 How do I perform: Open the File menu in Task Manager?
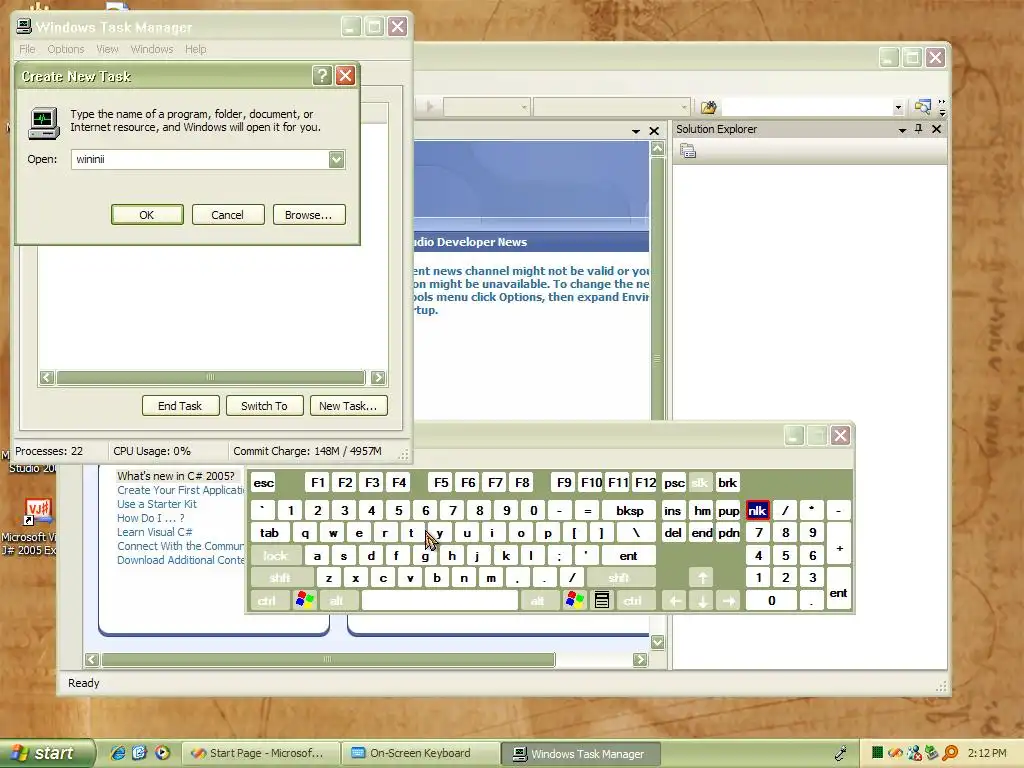click(27, 49)
